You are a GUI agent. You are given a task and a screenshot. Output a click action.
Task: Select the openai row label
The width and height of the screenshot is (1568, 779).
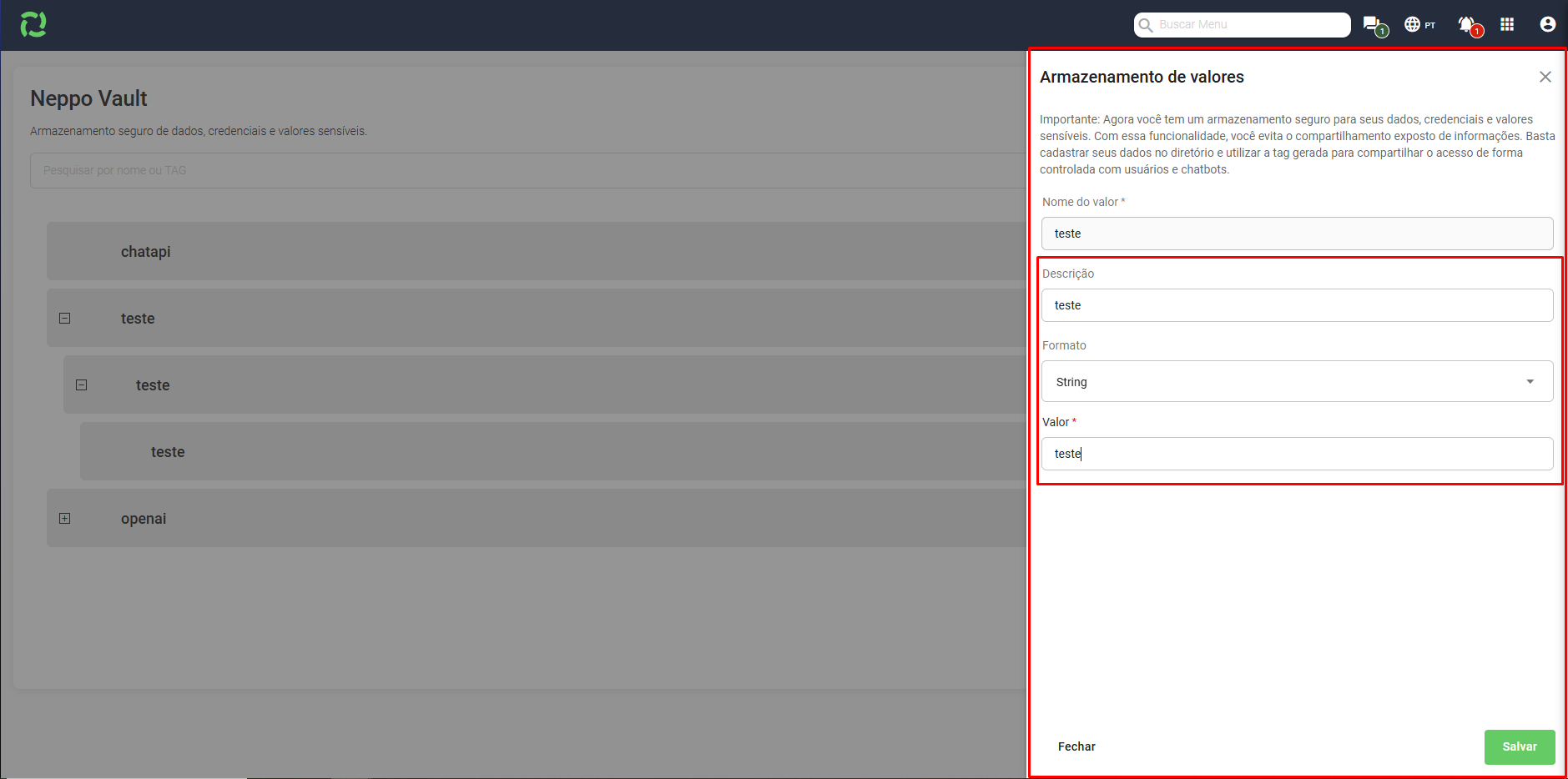[144, 519]
